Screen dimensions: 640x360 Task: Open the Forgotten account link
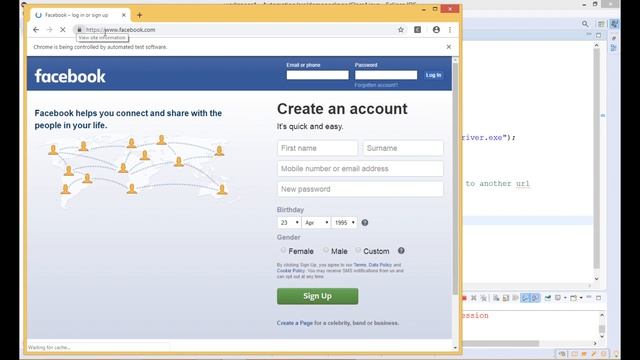(x=376, y=85)
